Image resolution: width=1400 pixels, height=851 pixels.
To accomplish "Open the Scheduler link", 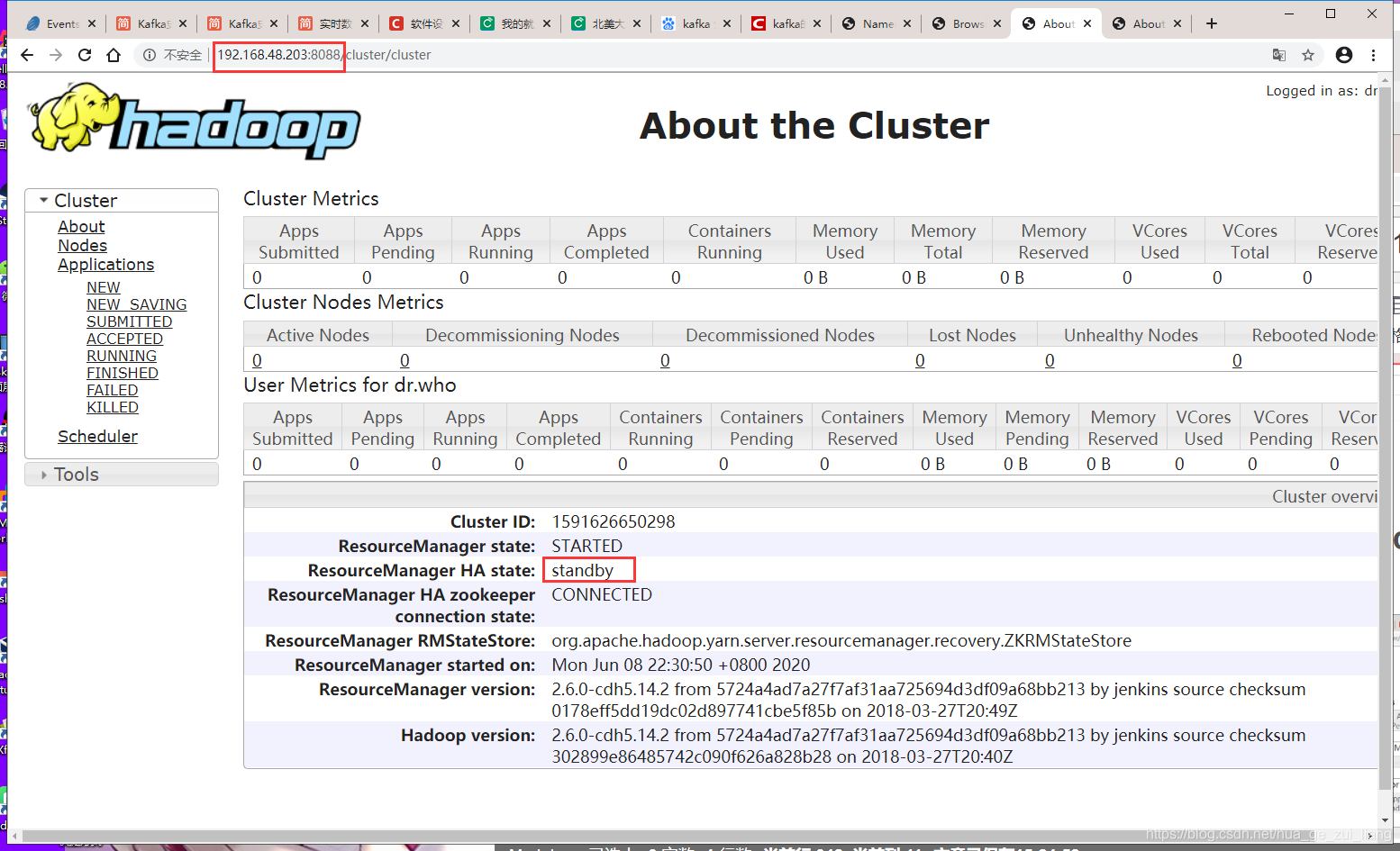I will coord(97,437).
